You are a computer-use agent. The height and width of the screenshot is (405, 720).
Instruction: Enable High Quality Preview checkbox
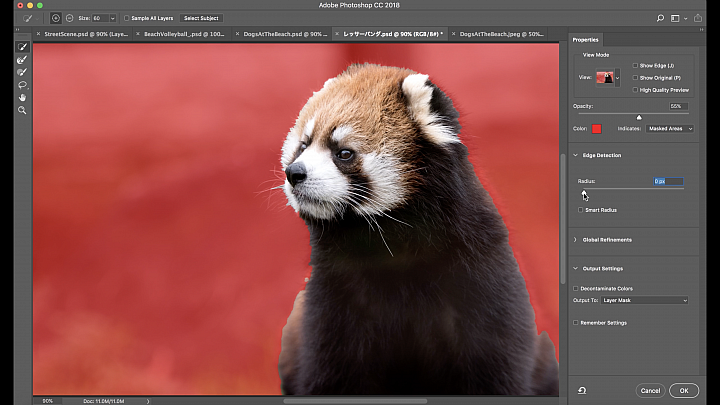(x=636, y=90)
